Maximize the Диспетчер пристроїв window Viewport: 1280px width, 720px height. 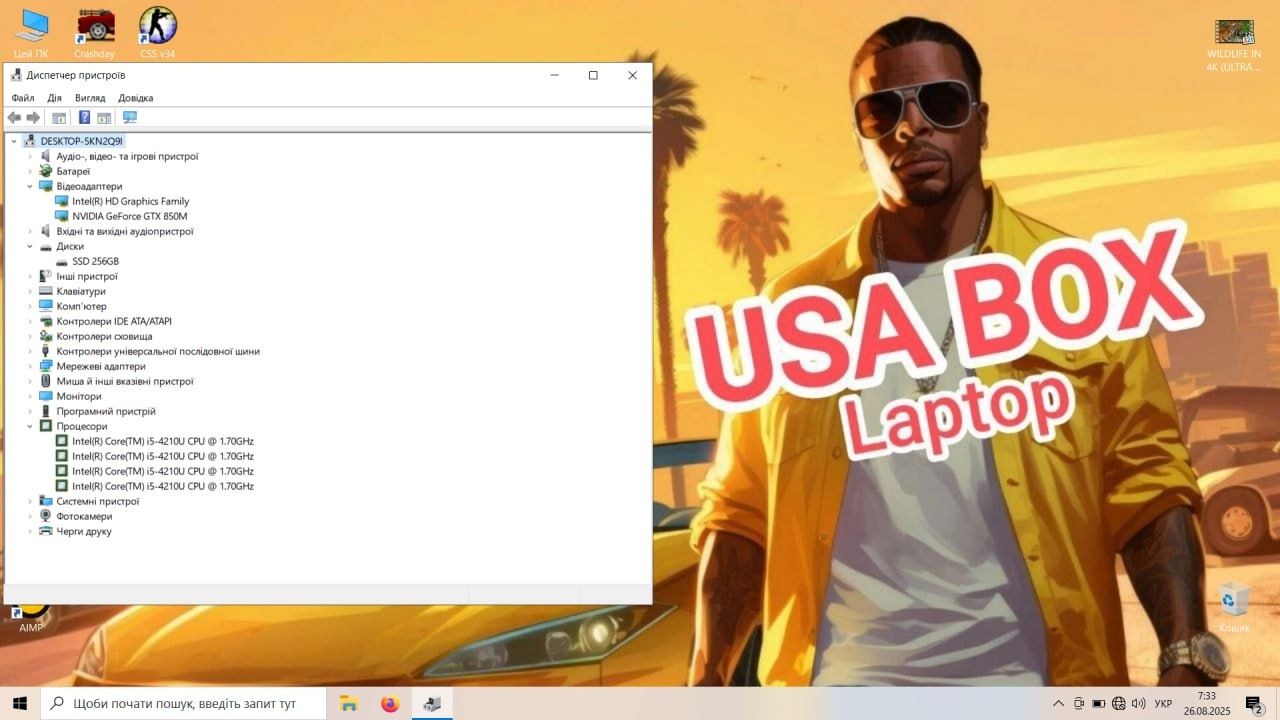point(593,75)
